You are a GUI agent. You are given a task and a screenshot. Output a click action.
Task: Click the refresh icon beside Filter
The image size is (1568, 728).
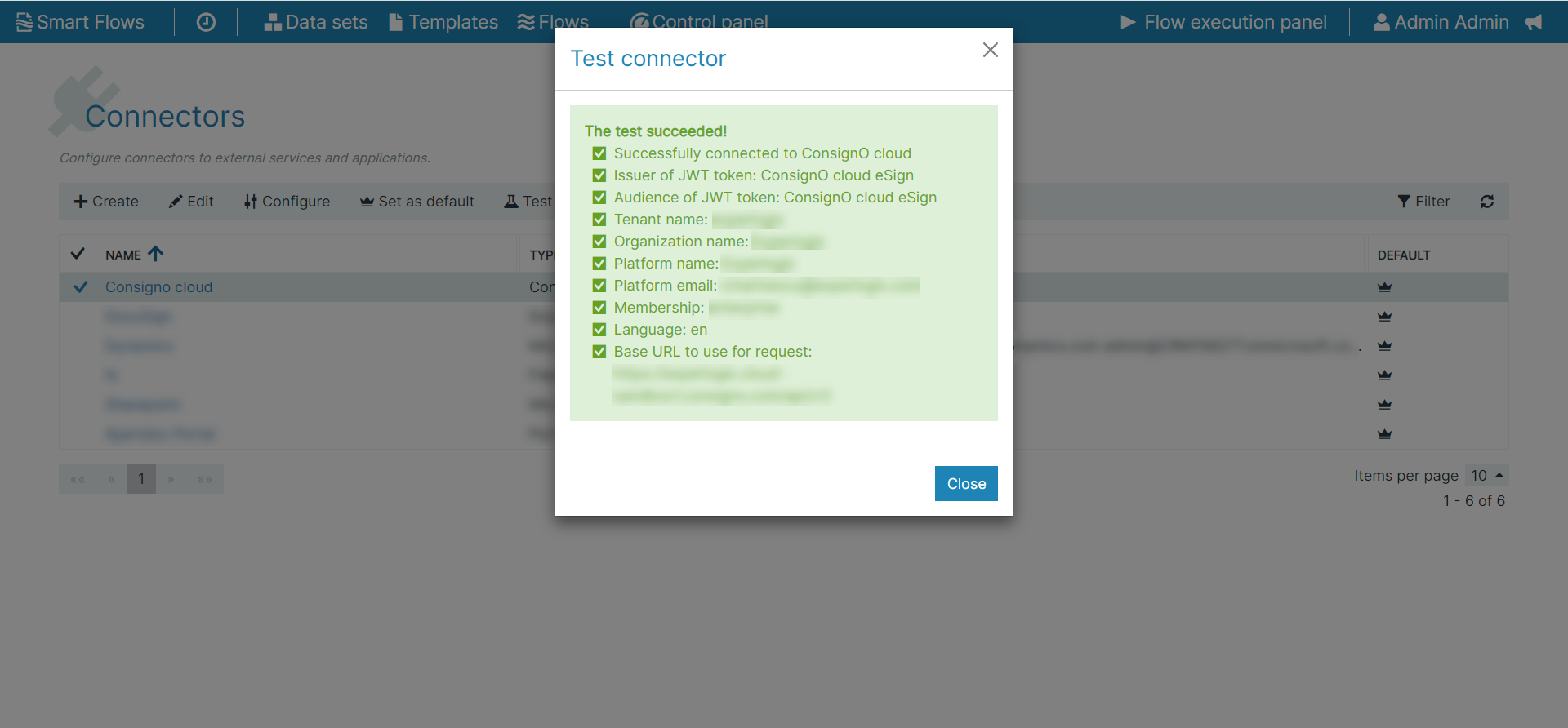[x=1486, y=202]
